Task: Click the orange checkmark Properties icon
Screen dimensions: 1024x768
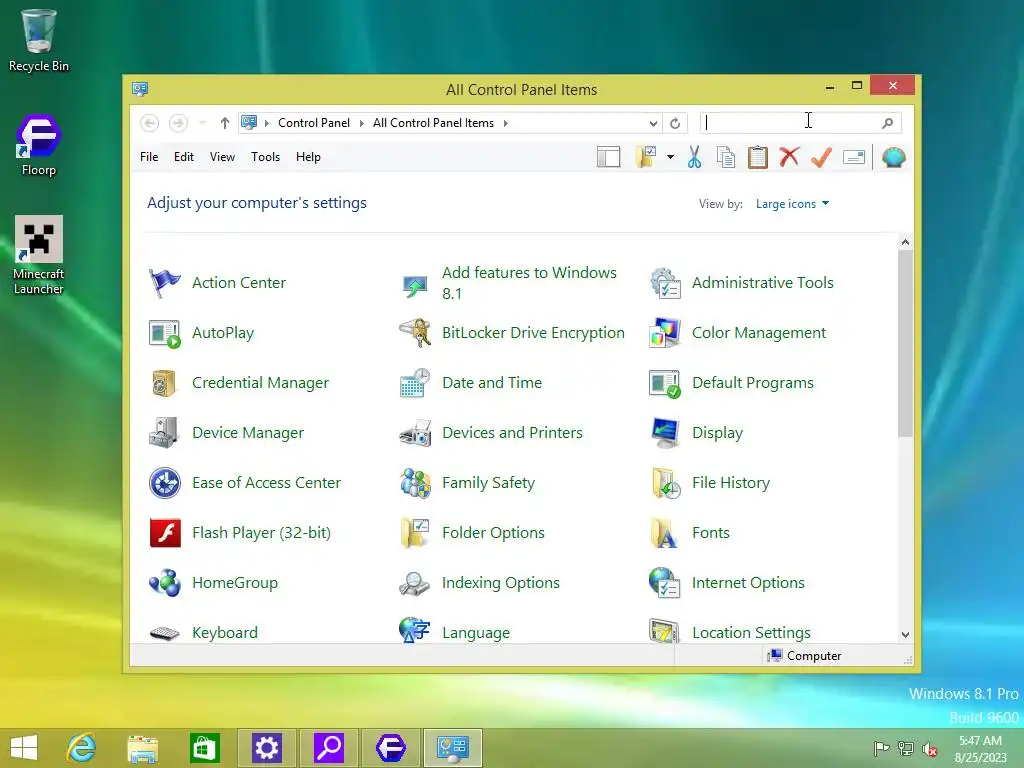Action: pos(821,157)
